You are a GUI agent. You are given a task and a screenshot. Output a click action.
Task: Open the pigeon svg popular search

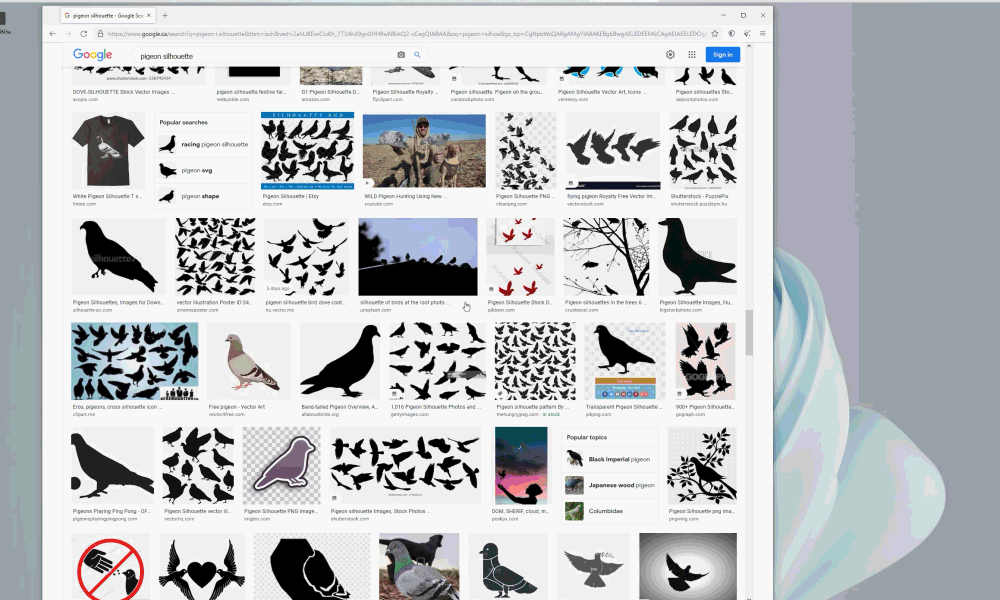[203, 171]
